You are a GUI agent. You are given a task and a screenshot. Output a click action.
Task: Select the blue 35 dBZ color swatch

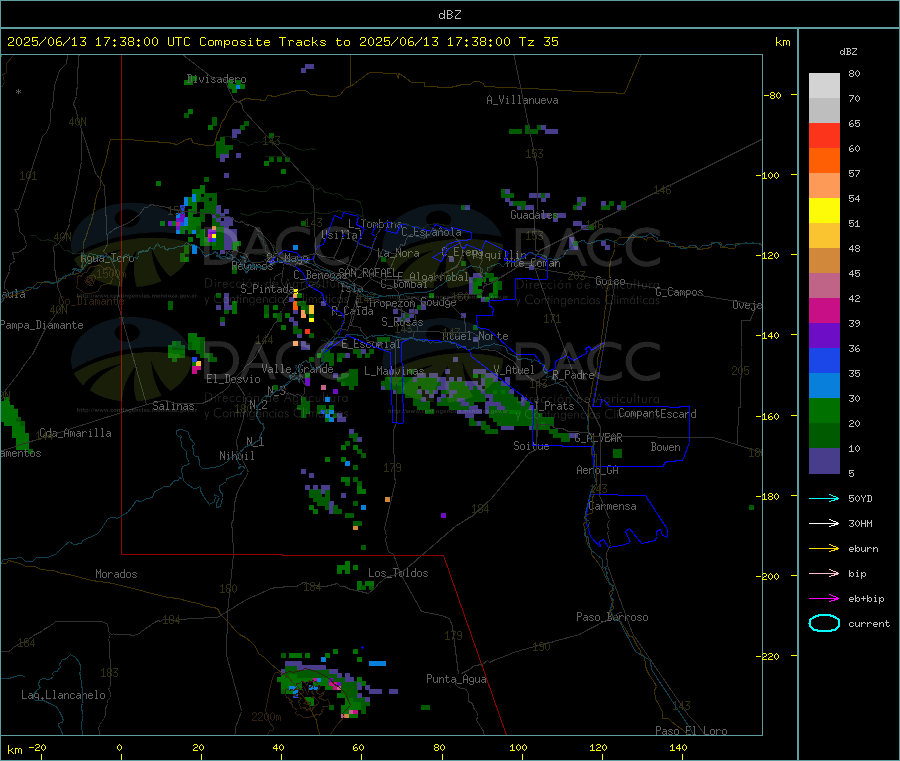(x=824, y=360)
